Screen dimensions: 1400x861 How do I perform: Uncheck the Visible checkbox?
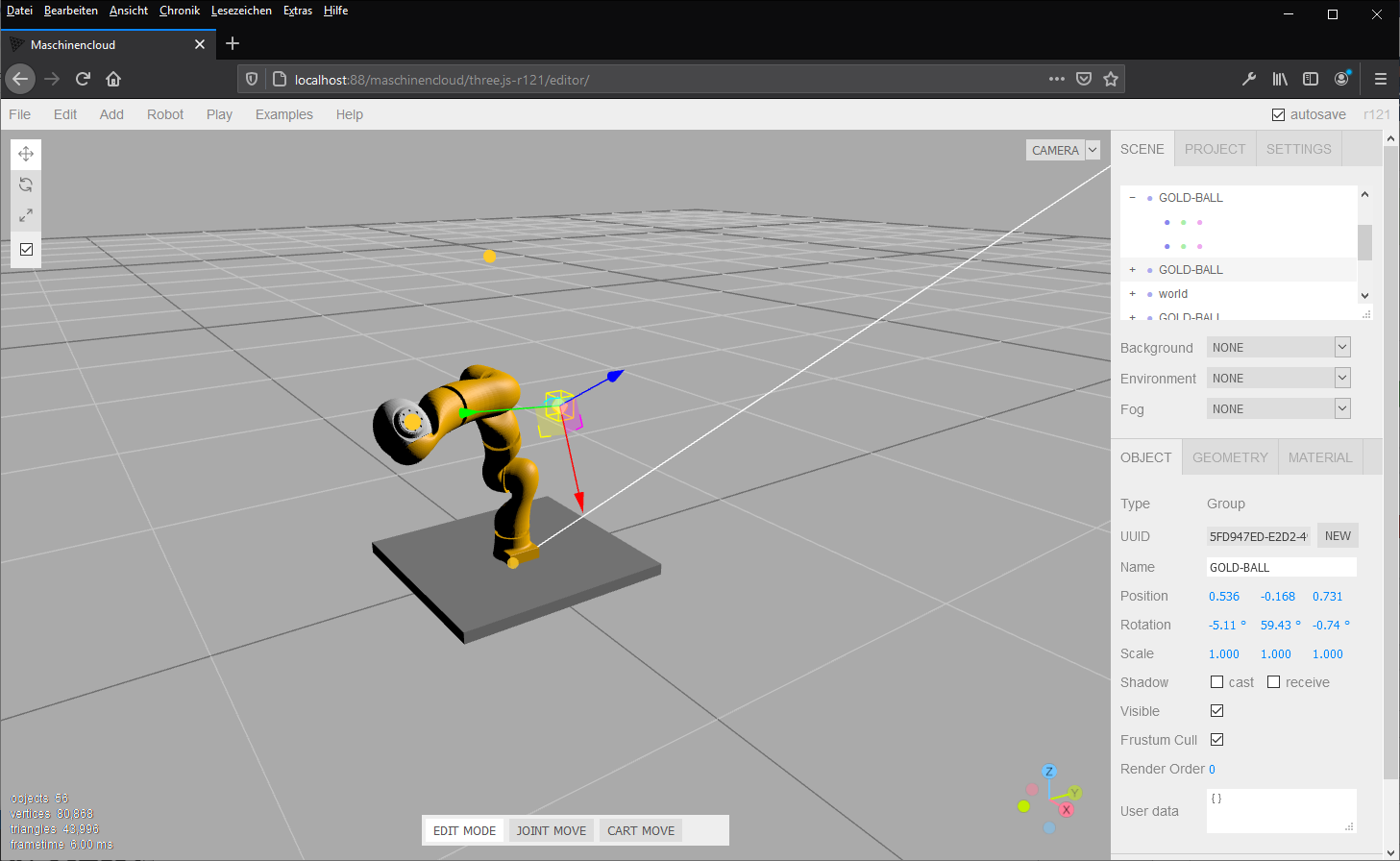coord(1216,711)
